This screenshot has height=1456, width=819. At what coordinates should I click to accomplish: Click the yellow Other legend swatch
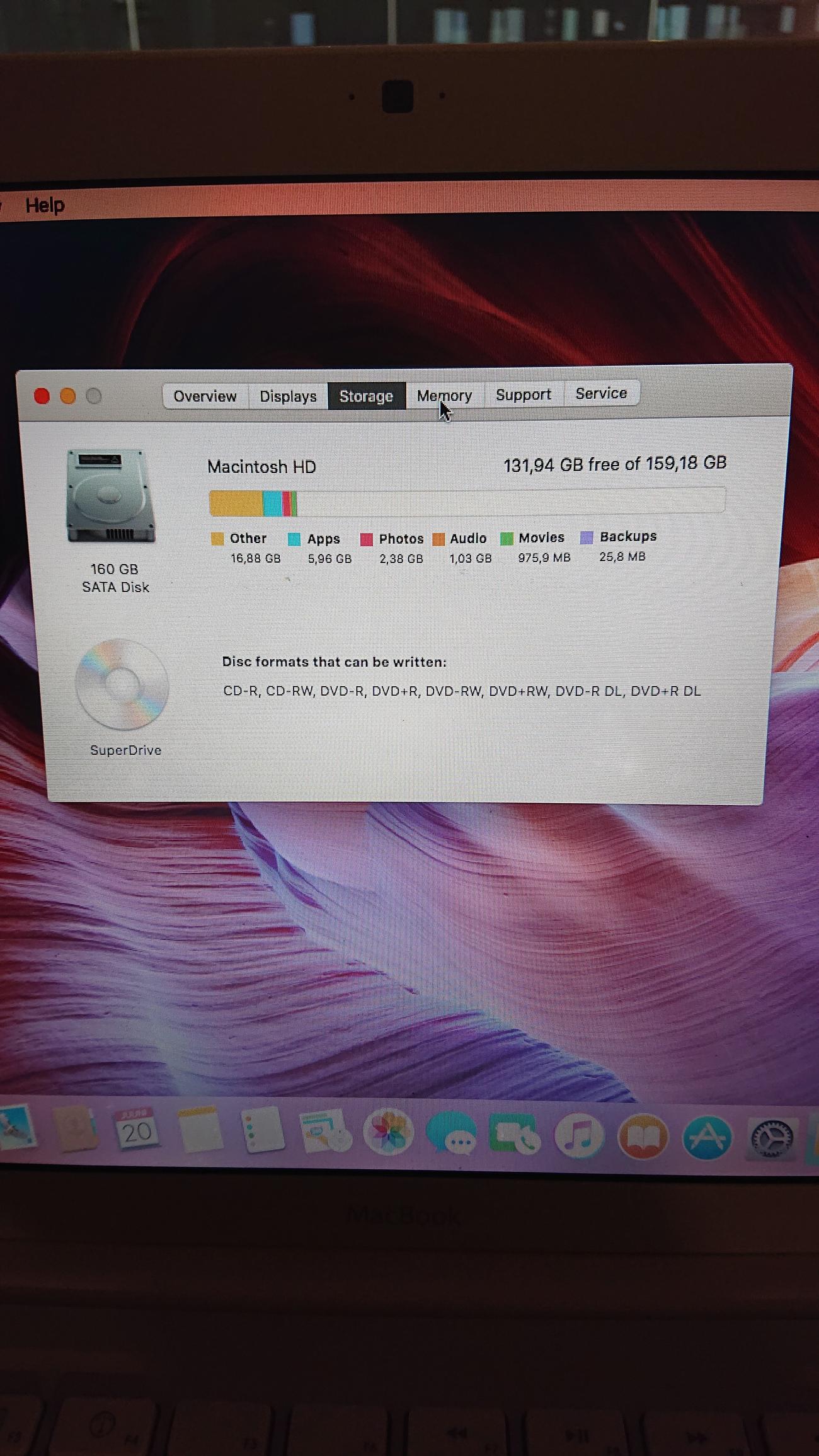pos(217,539)
